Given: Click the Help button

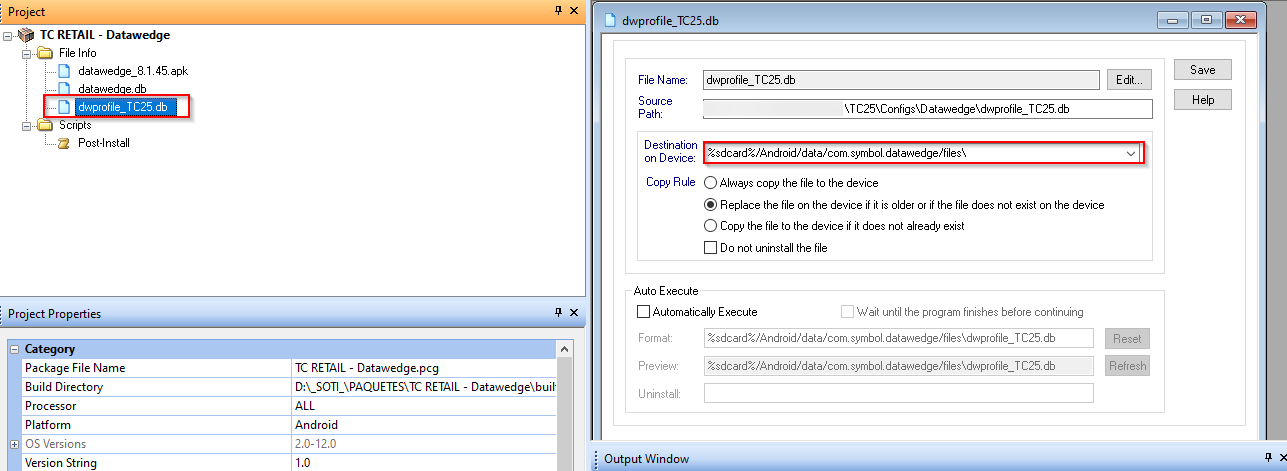Looking at the screenshot, I should (x=1202, y=100).
